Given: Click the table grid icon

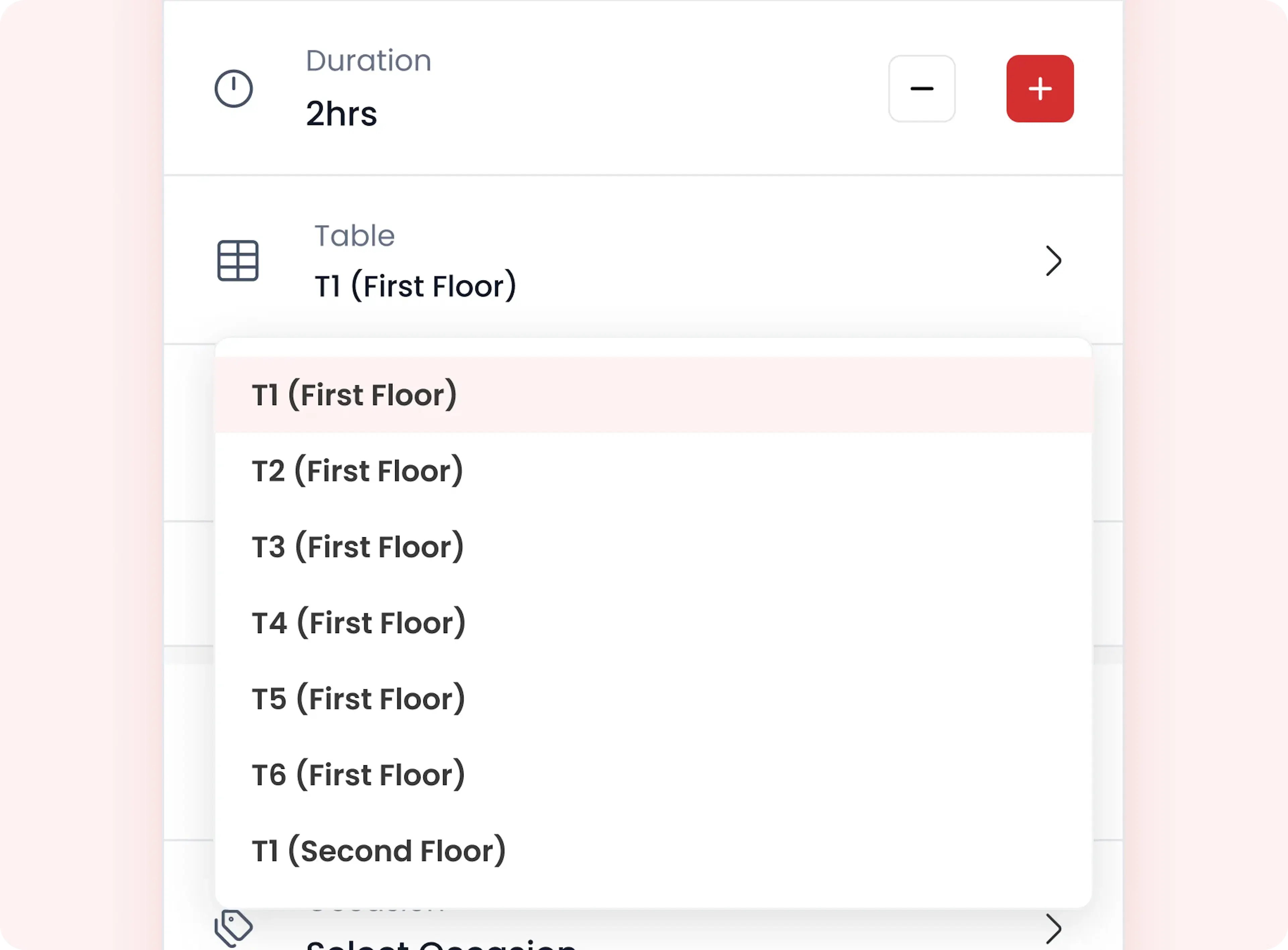Looking at the screenshot, I should coord(237,261).
